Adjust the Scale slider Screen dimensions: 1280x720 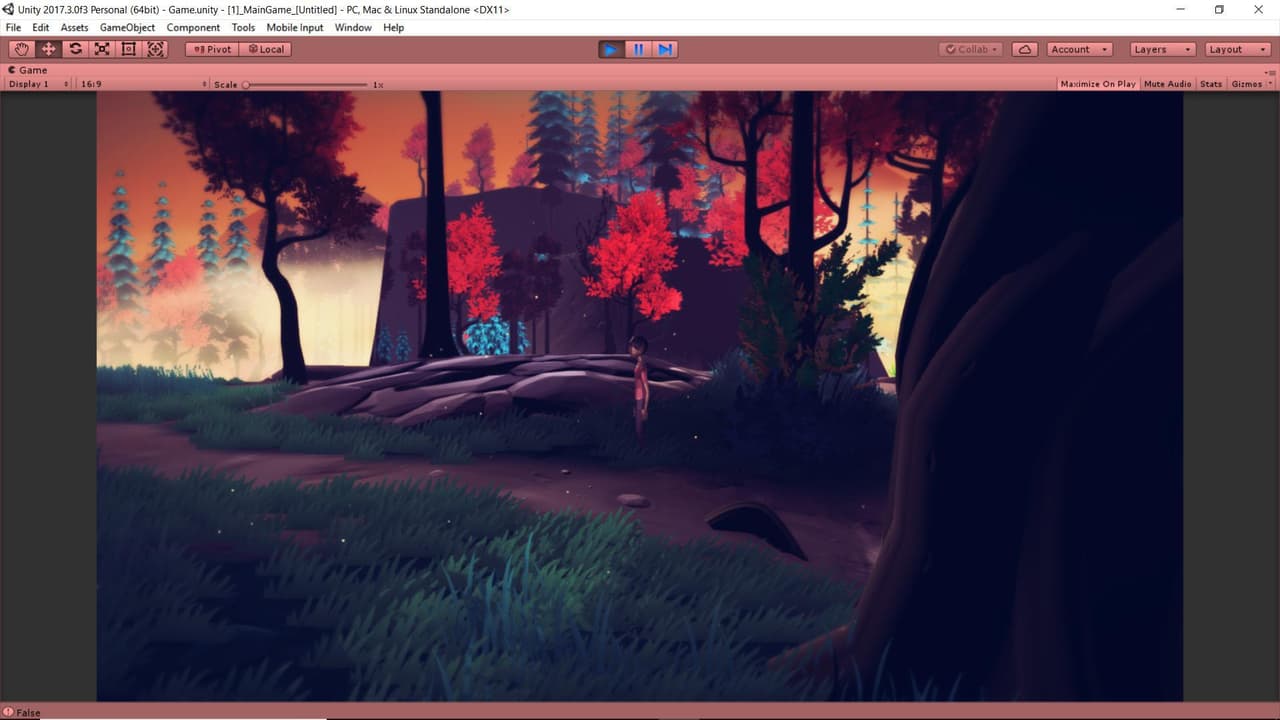pyautogui.click(x=306, y=85)
